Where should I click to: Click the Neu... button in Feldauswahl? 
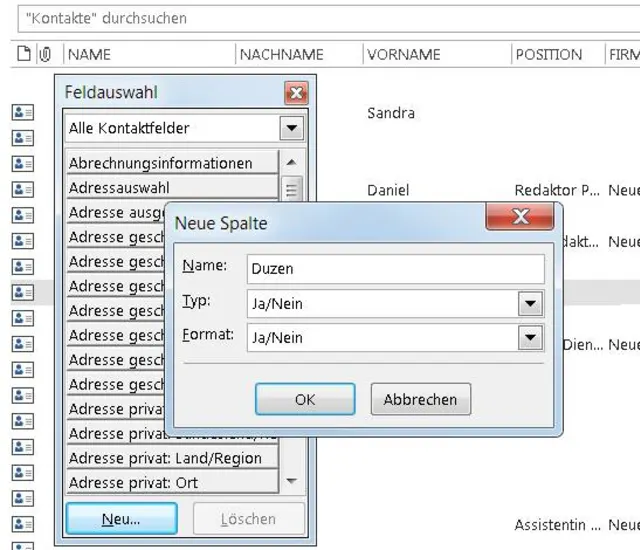tap(121, 519)
